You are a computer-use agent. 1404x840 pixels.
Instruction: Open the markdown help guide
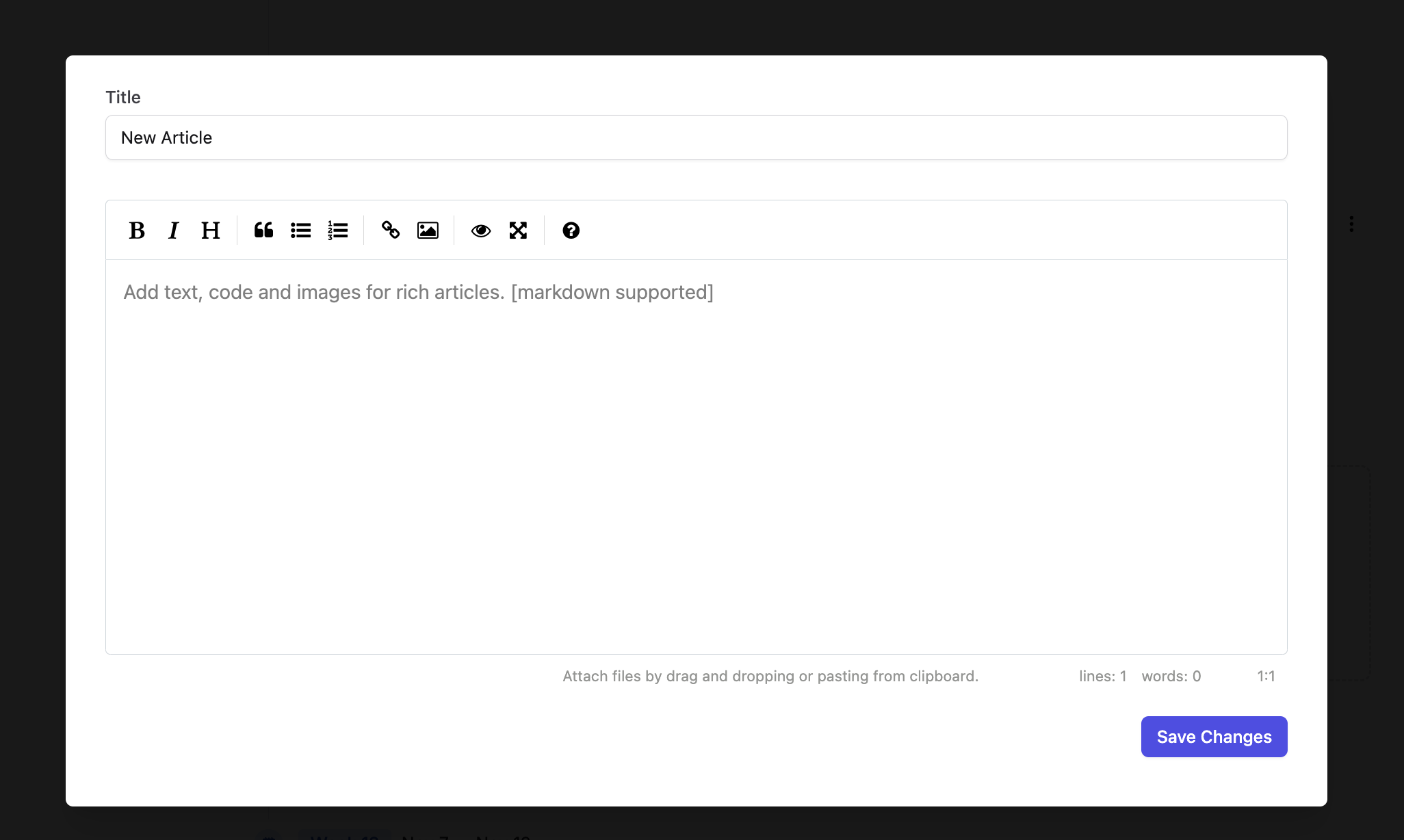570,230
